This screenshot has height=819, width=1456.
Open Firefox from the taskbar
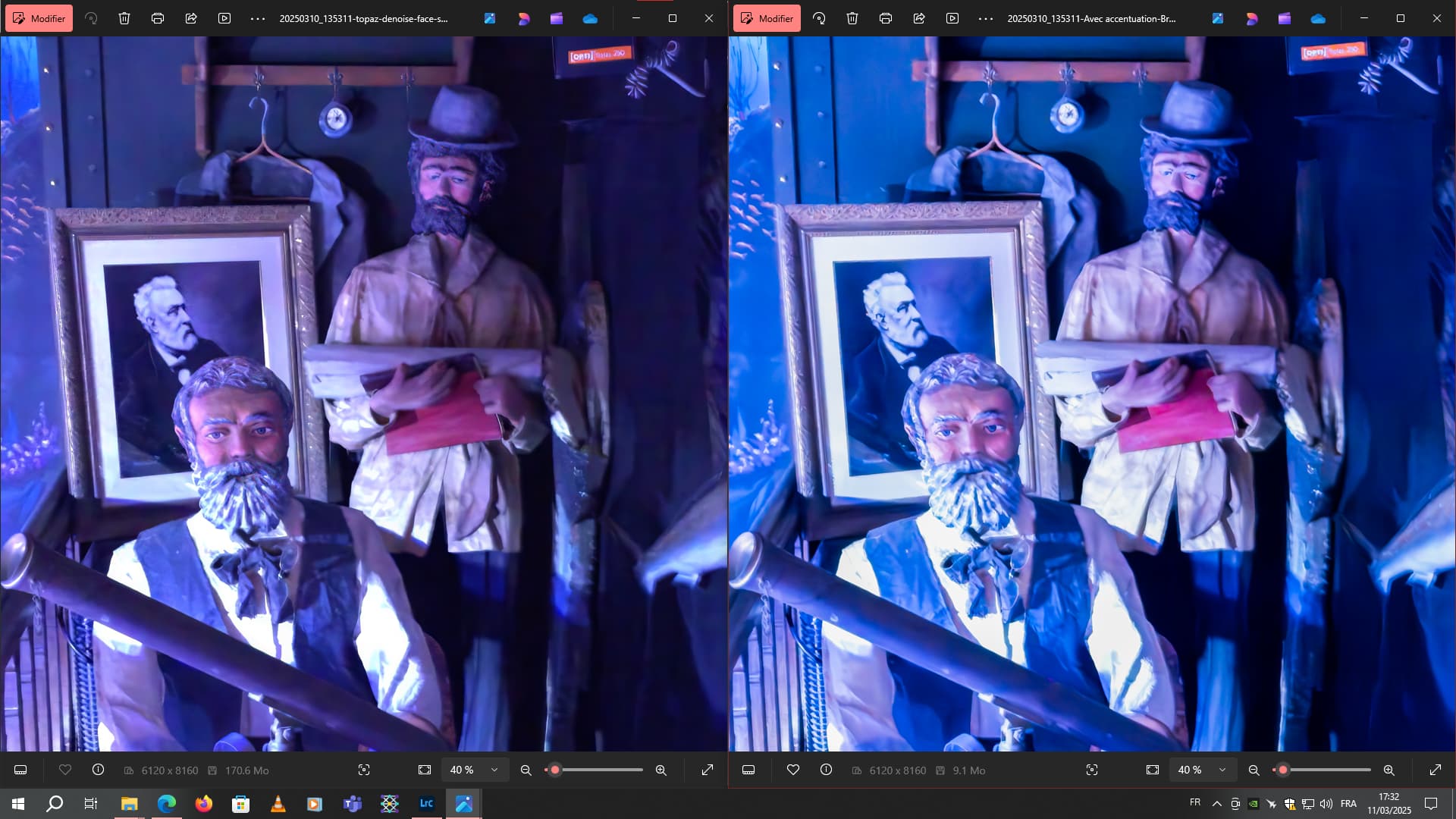pyautogui.click(x=204, y=804)
